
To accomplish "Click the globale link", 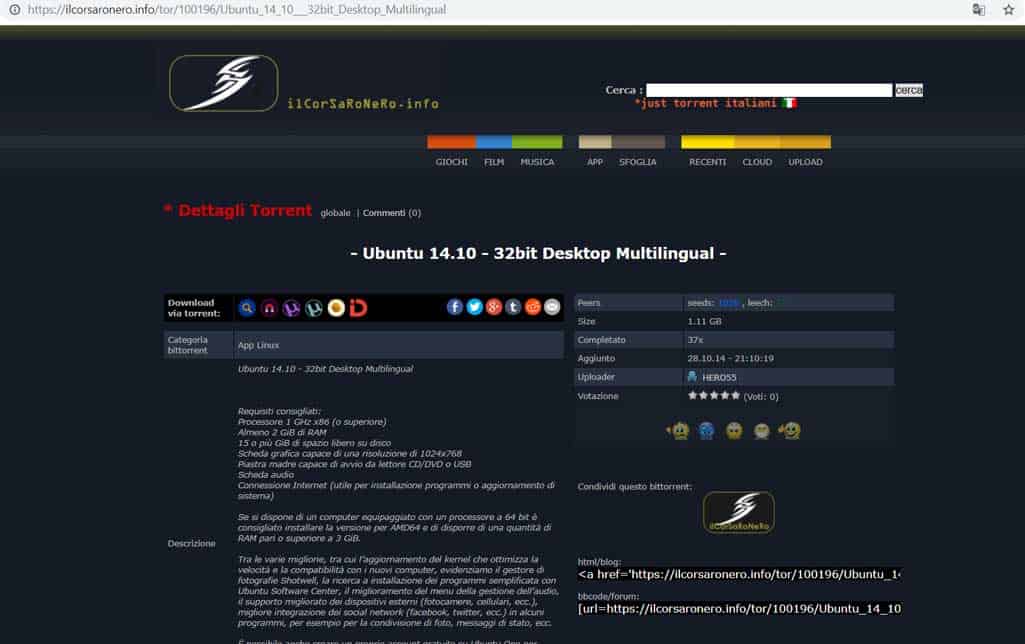I will pos(335,213).
